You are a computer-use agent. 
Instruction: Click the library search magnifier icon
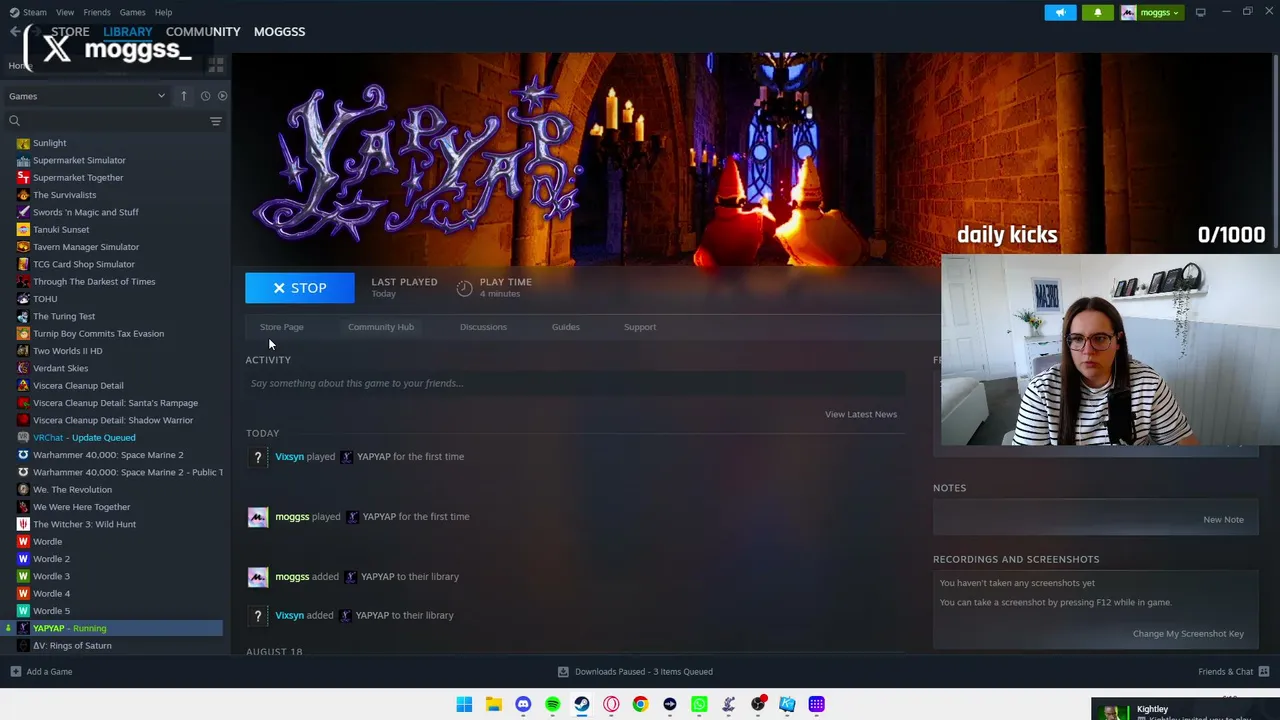click(x=14, y=121)
